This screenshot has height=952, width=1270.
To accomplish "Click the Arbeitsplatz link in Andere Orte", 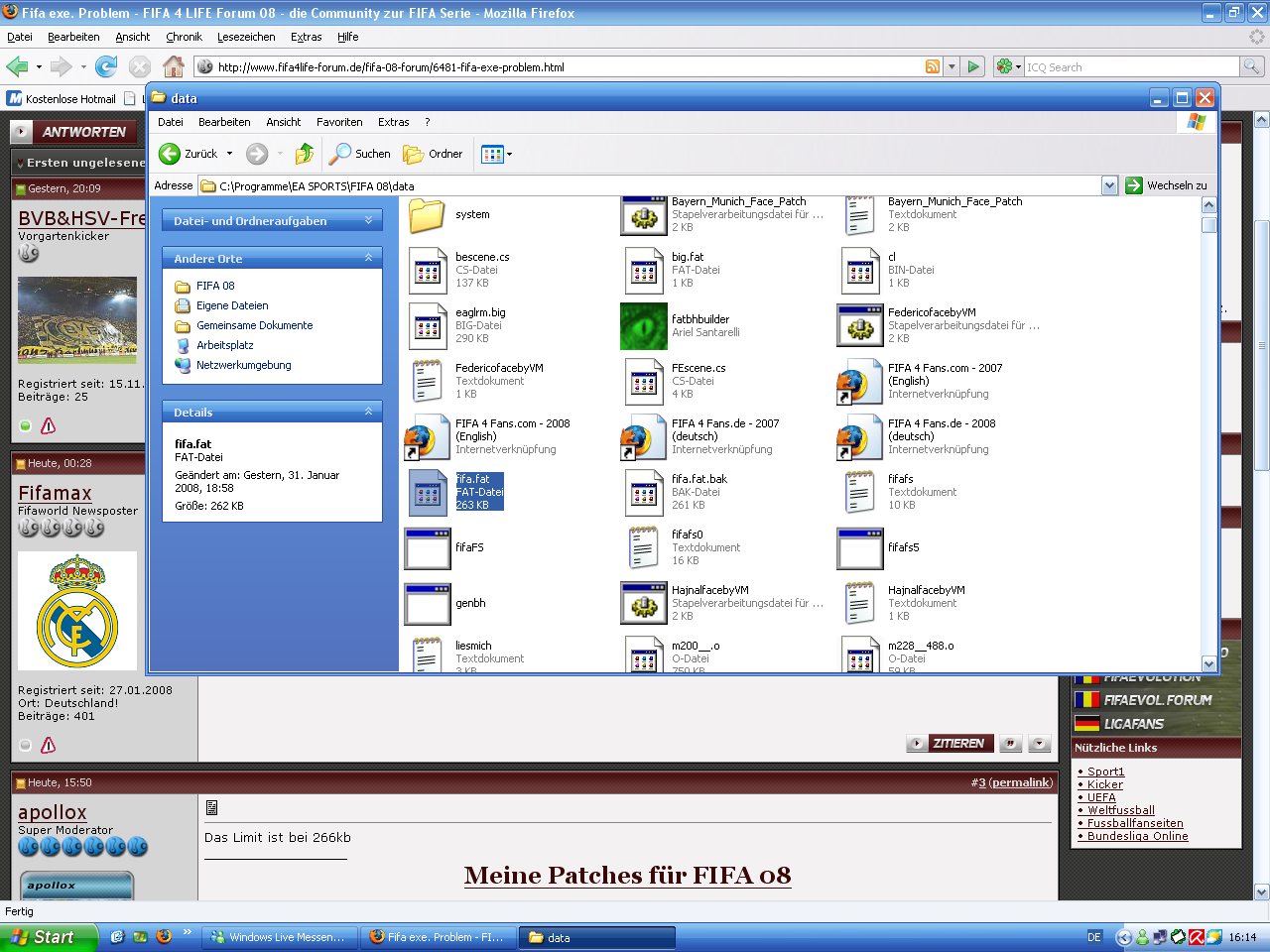I will [224, 345].
